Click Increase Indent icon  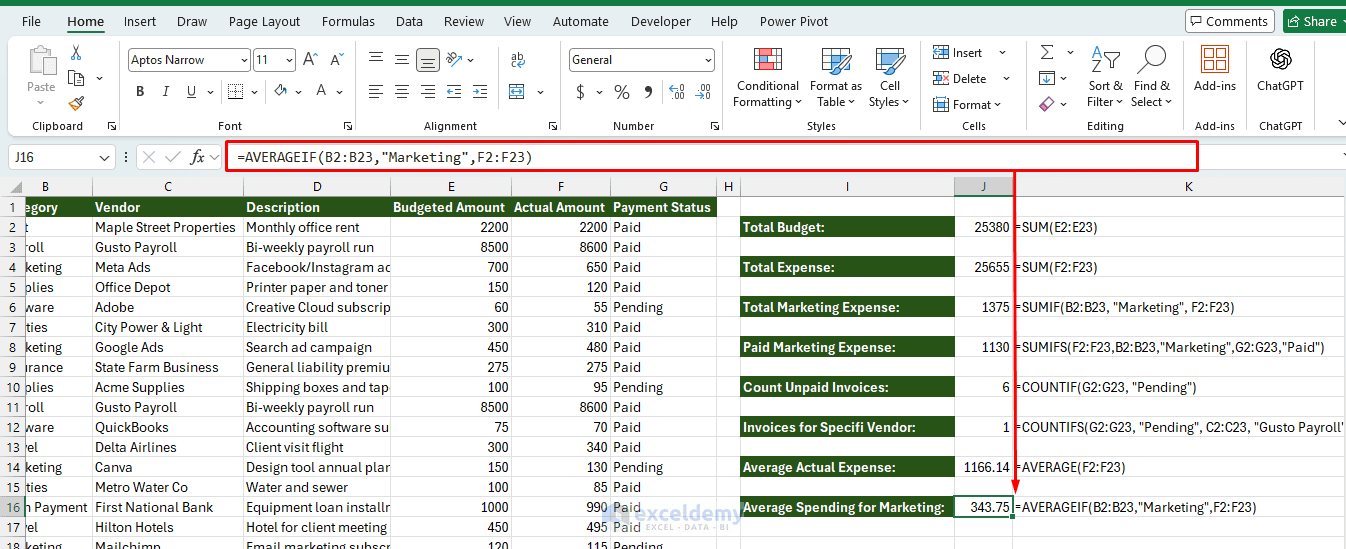481,92
